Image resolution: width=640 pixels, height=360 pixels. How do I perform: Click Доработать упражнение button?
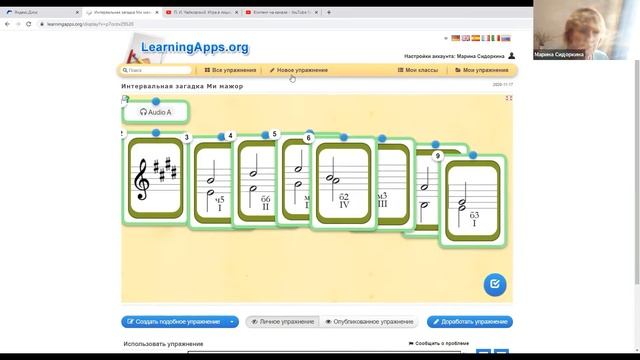(470, 322)
